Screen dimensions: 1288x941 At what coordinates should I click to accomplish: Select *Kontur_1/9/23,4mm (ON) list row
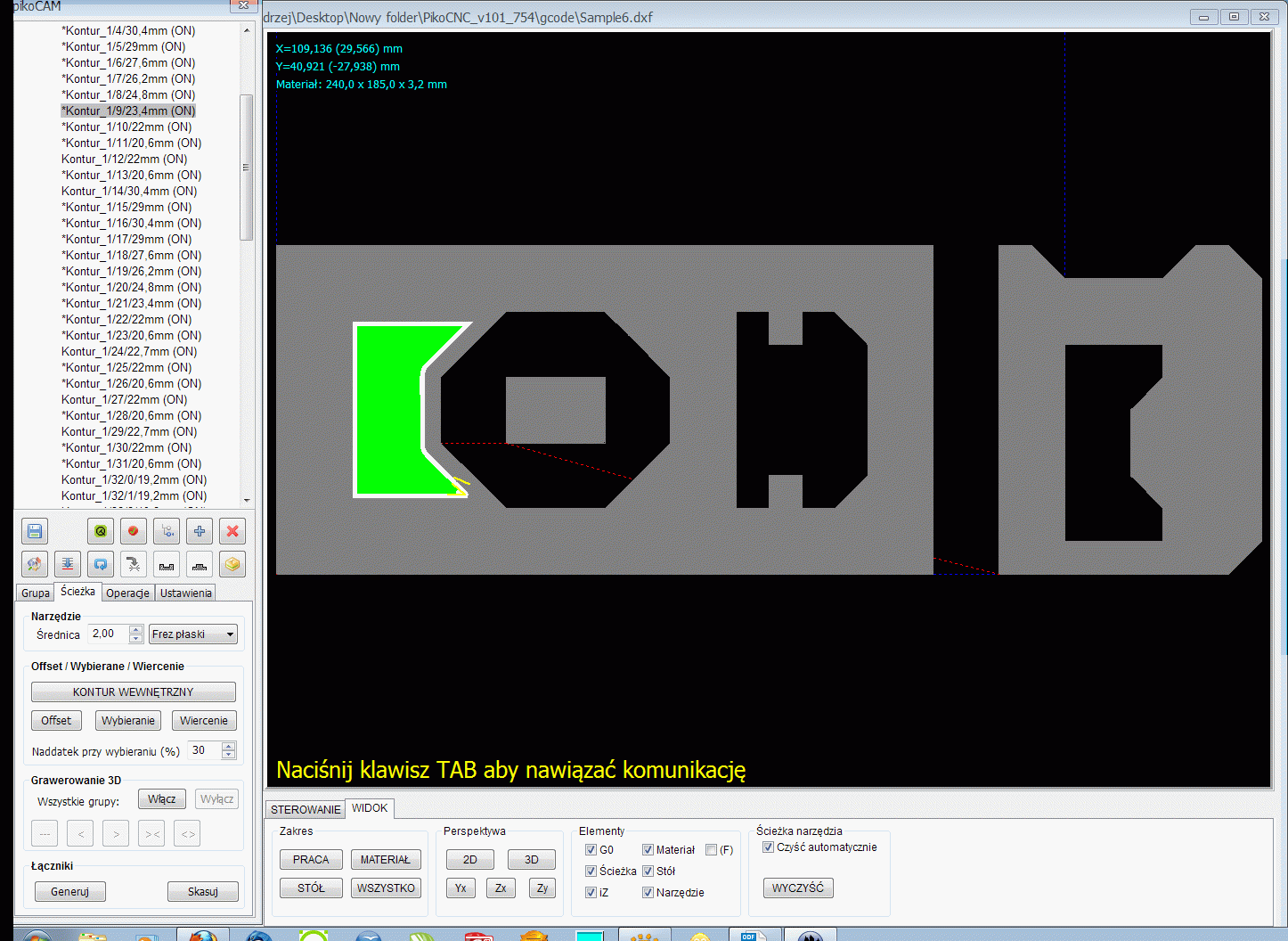click(128, 111)
